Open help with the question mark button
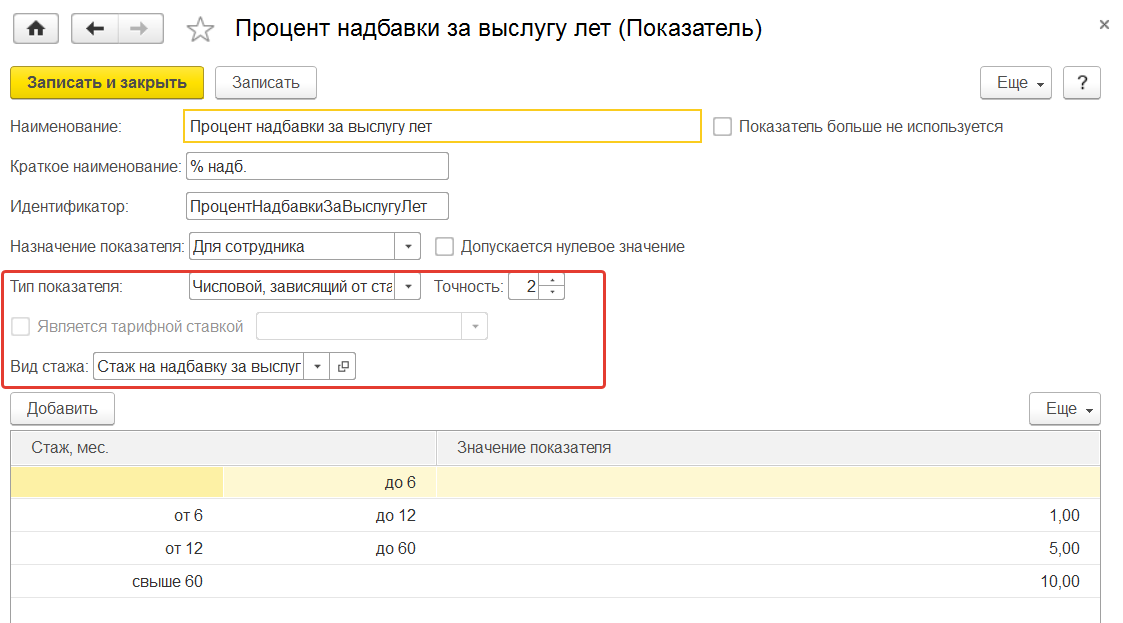This screenshot has width=1123, height=623. click(x=1082, y=83)
